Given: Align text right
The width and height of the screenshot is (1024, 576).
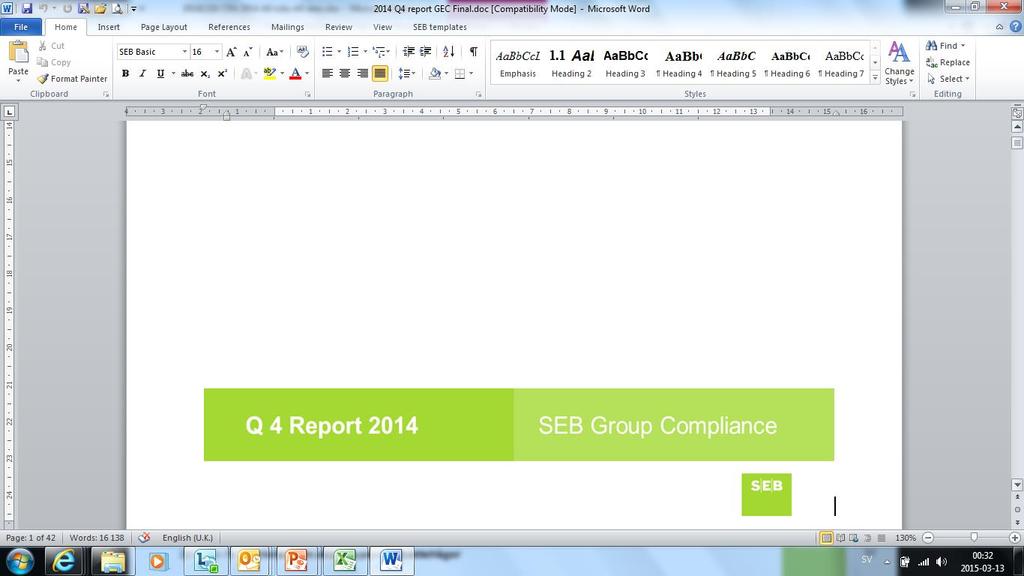Looking at the screenshot, I should coord(362,74).
